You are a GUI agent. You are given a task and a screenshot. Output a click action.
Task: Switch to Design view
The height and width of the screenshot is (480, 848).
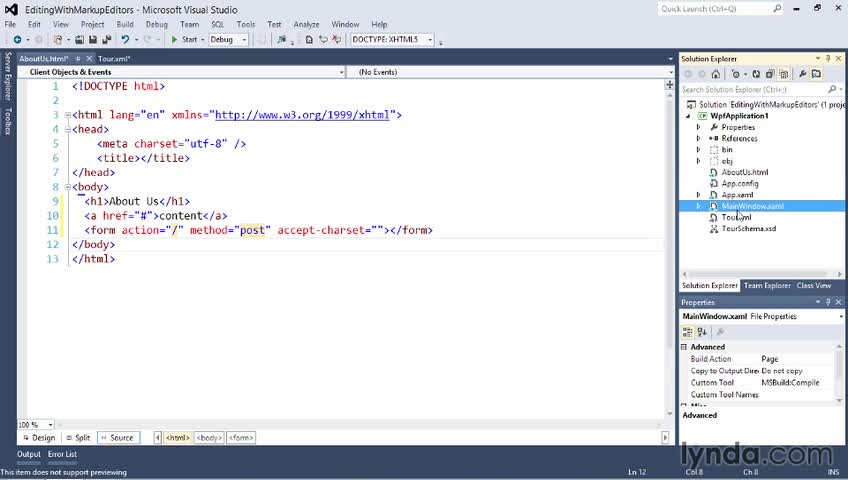39,438
